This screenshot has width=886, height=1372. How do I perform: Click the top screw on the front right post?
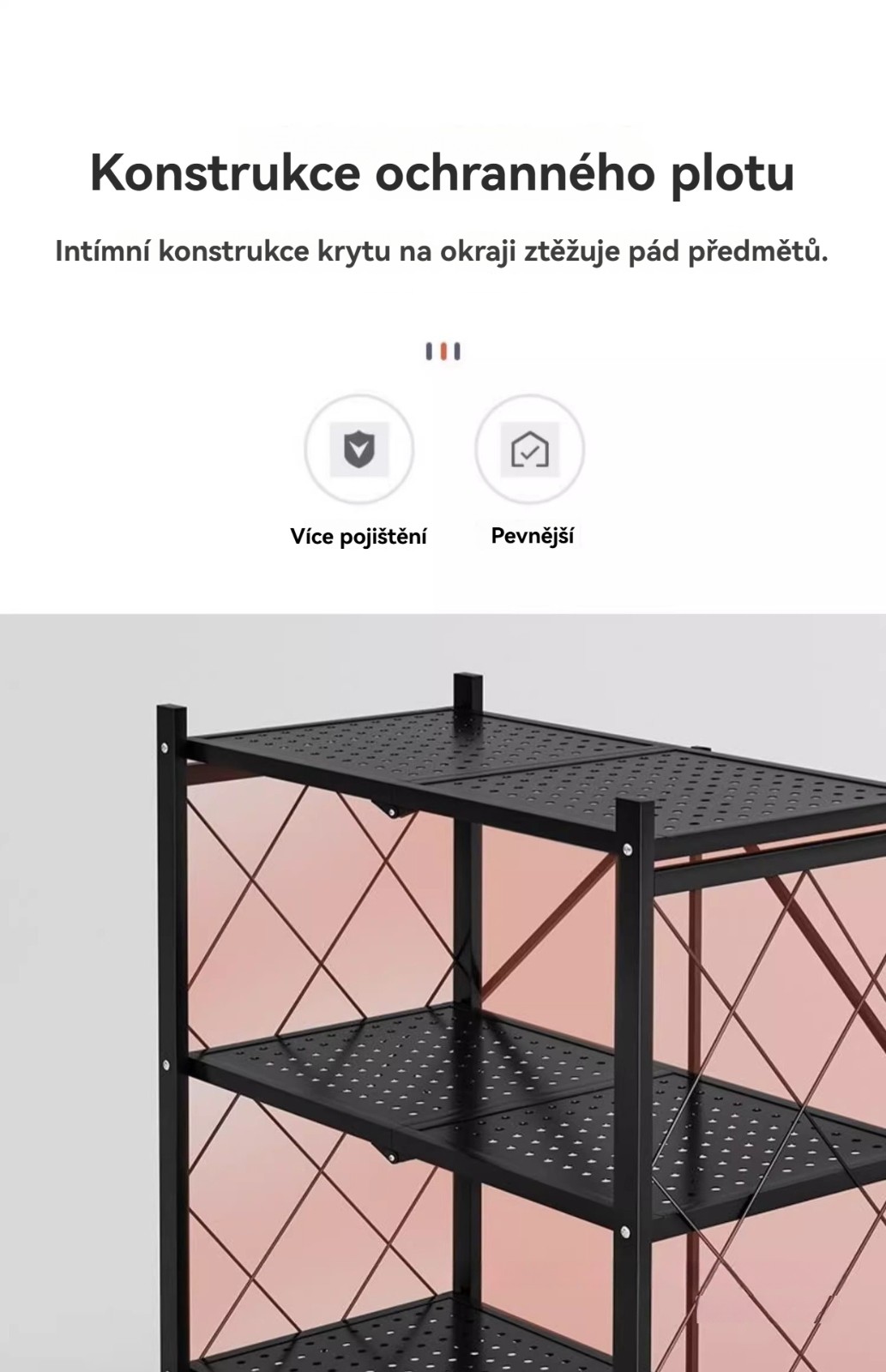coord(627,849)
